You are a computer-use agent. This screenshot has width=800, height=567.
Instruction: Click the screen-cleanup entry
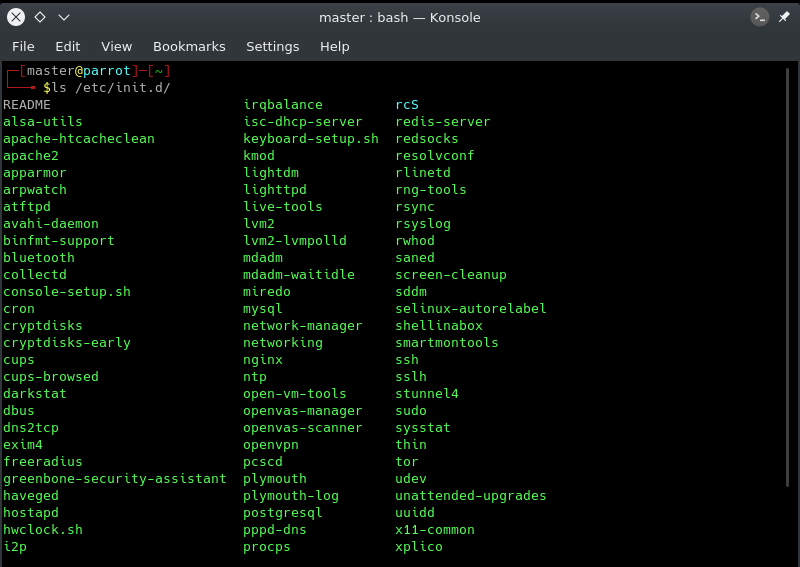[451, 275]
